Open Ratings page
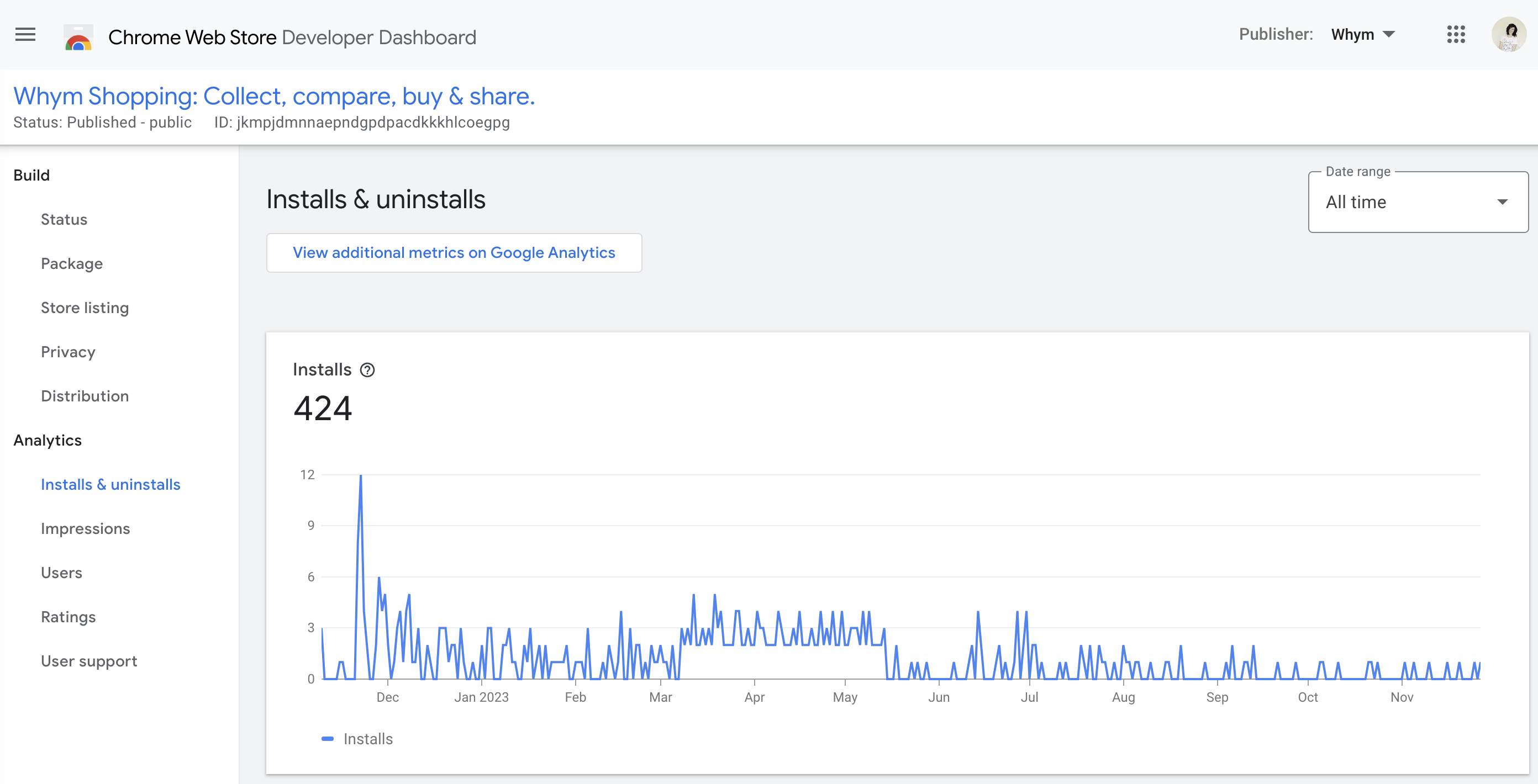This screenshot has width=1538, height=784. coord(68,617)
